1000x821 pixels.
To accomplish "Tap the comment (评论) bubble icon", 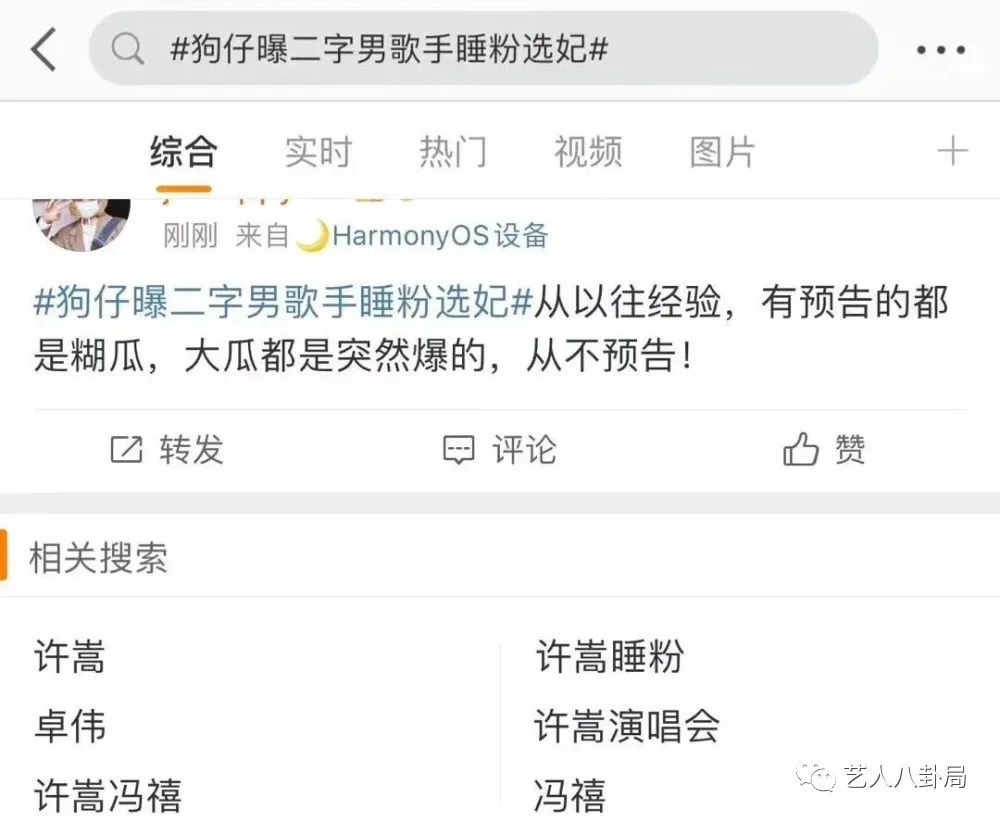I will 459,450.
